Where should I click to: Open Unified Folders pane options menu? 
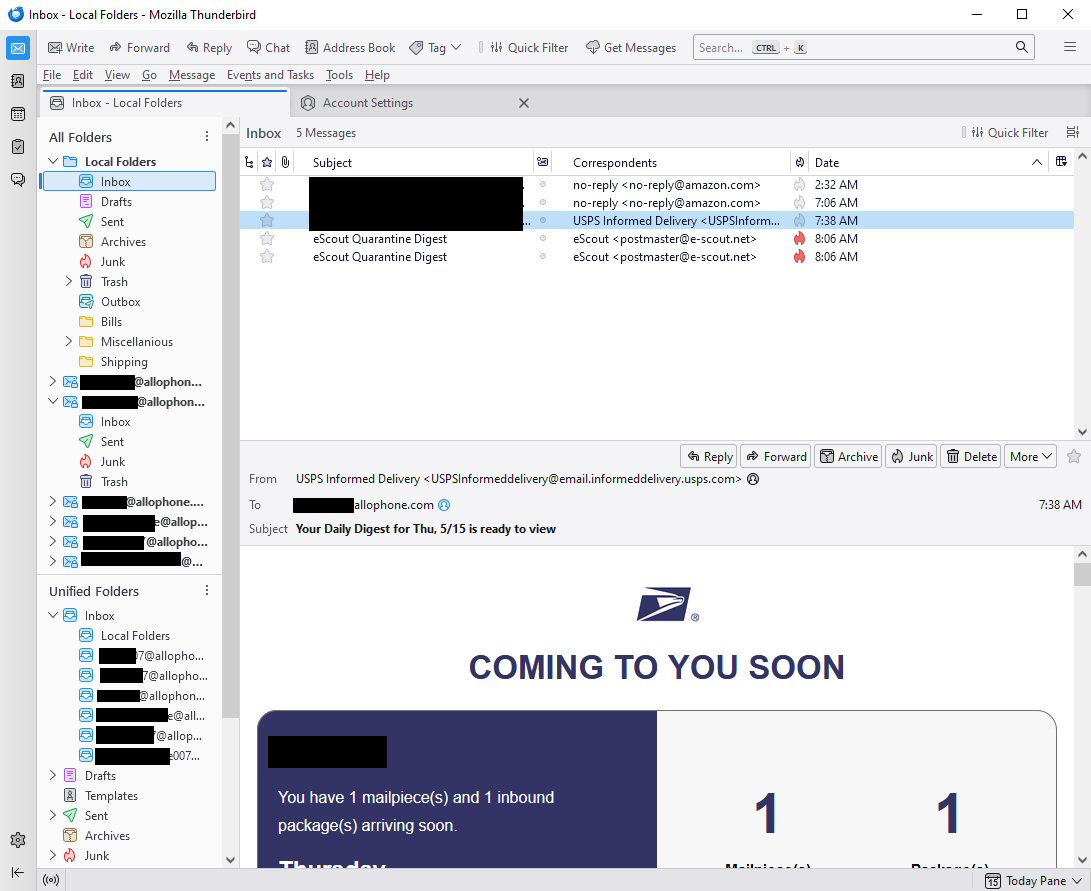[207, 591]
